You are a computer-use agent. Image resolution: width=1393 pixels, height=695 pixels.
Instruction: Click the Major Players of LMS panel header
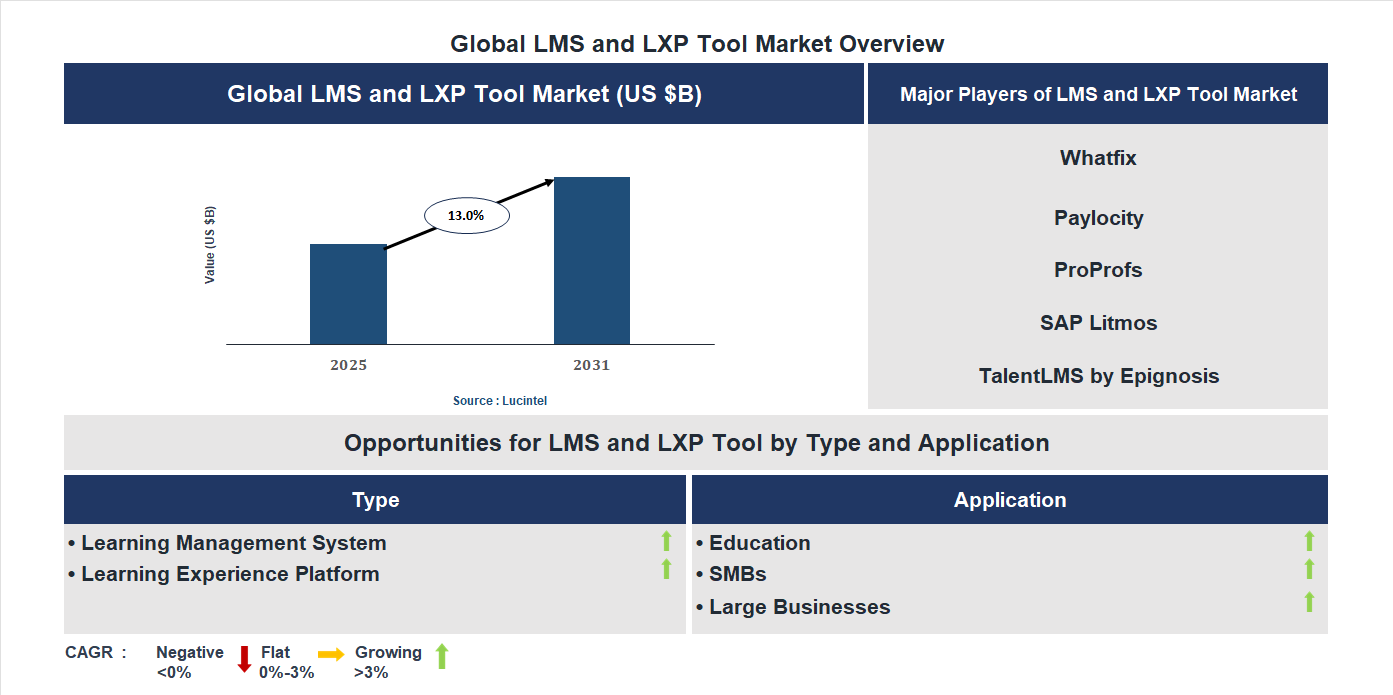pos(1097,93)
